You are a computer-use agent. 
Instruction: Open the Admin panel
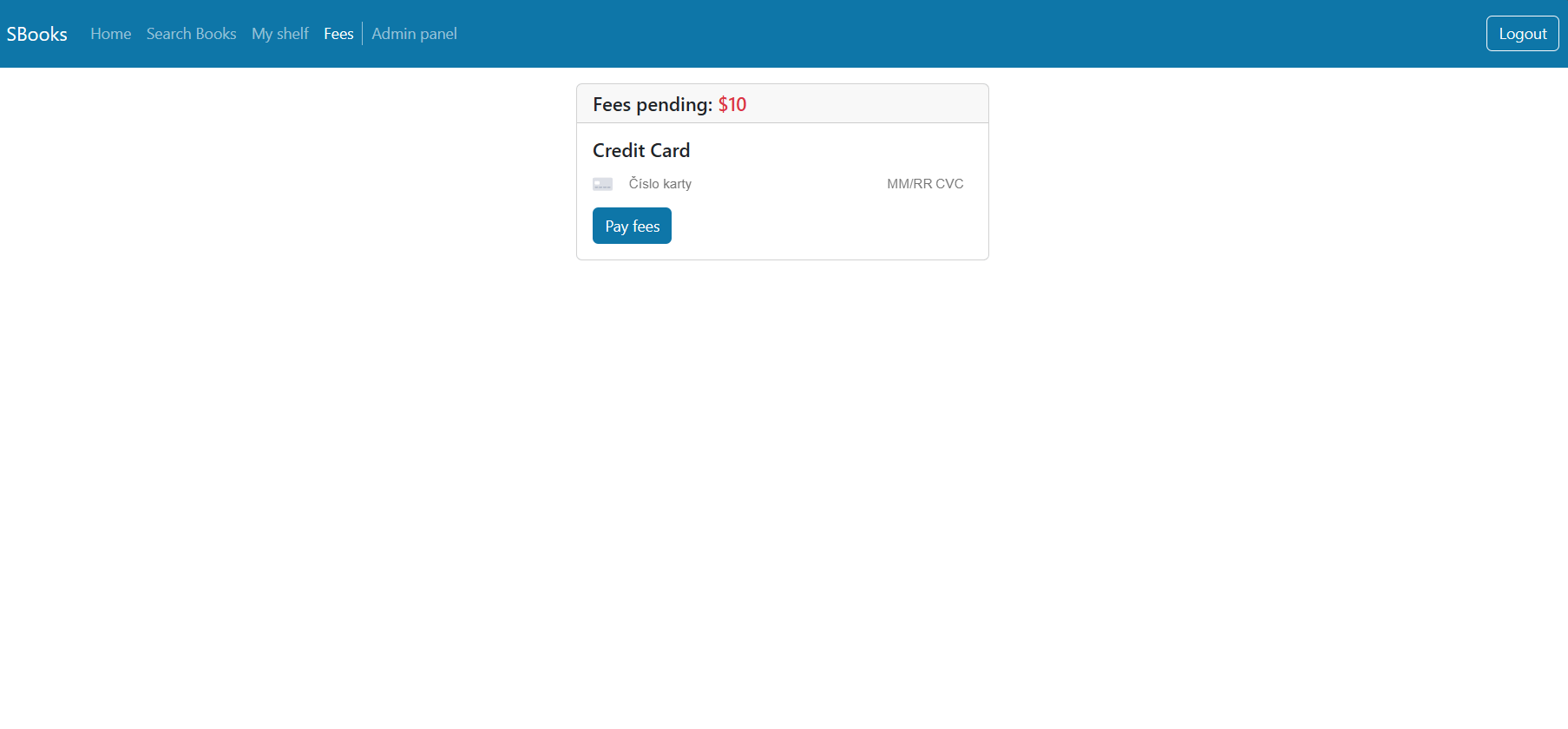click(x=415, y=34)
